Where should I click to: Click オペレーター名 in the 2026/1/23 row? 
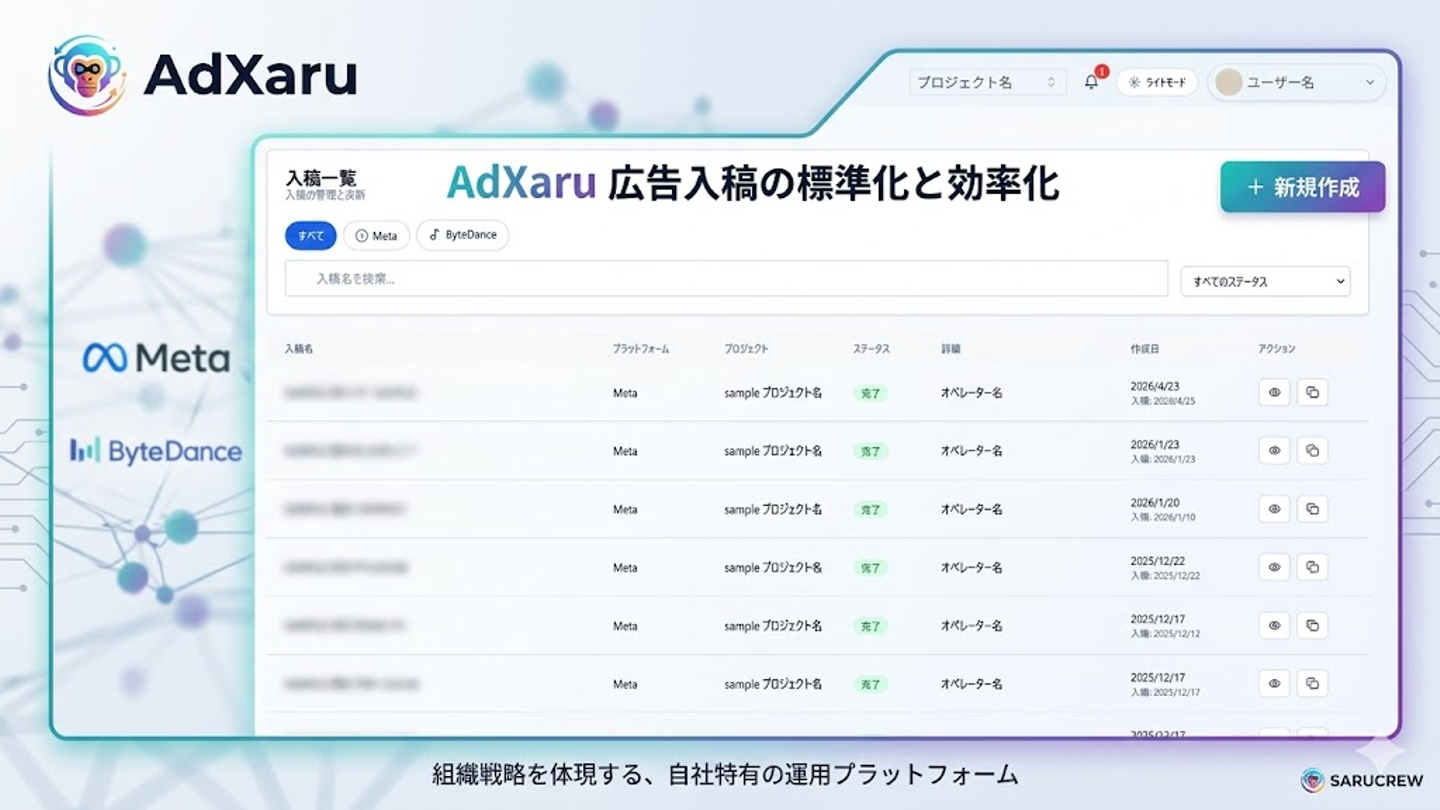971,451
